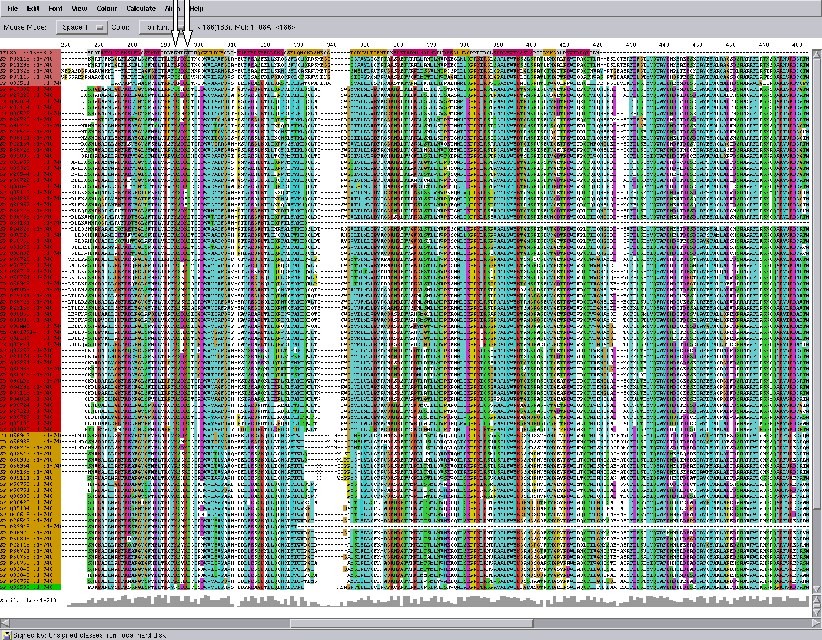Select the topmost sequence name in pink group
822x640 pixels.
point(31,54)
